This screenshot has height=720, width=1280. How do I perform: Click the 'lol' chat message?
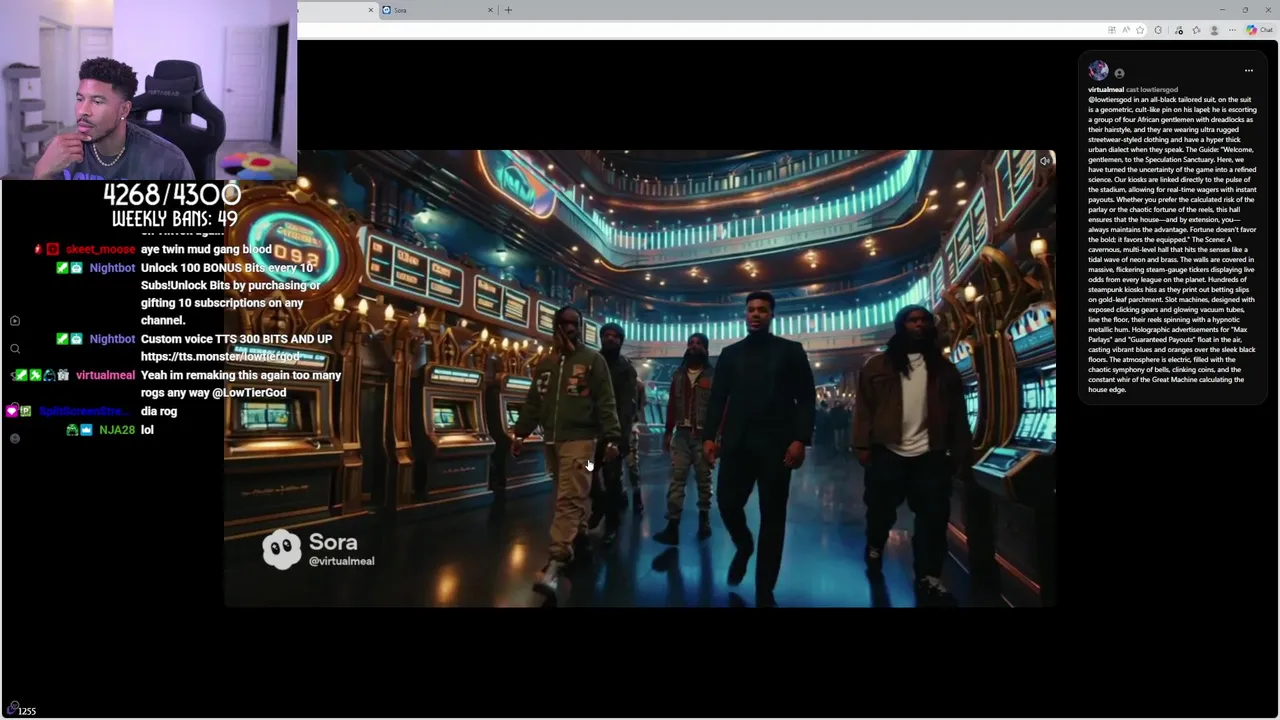pos(147,430)
